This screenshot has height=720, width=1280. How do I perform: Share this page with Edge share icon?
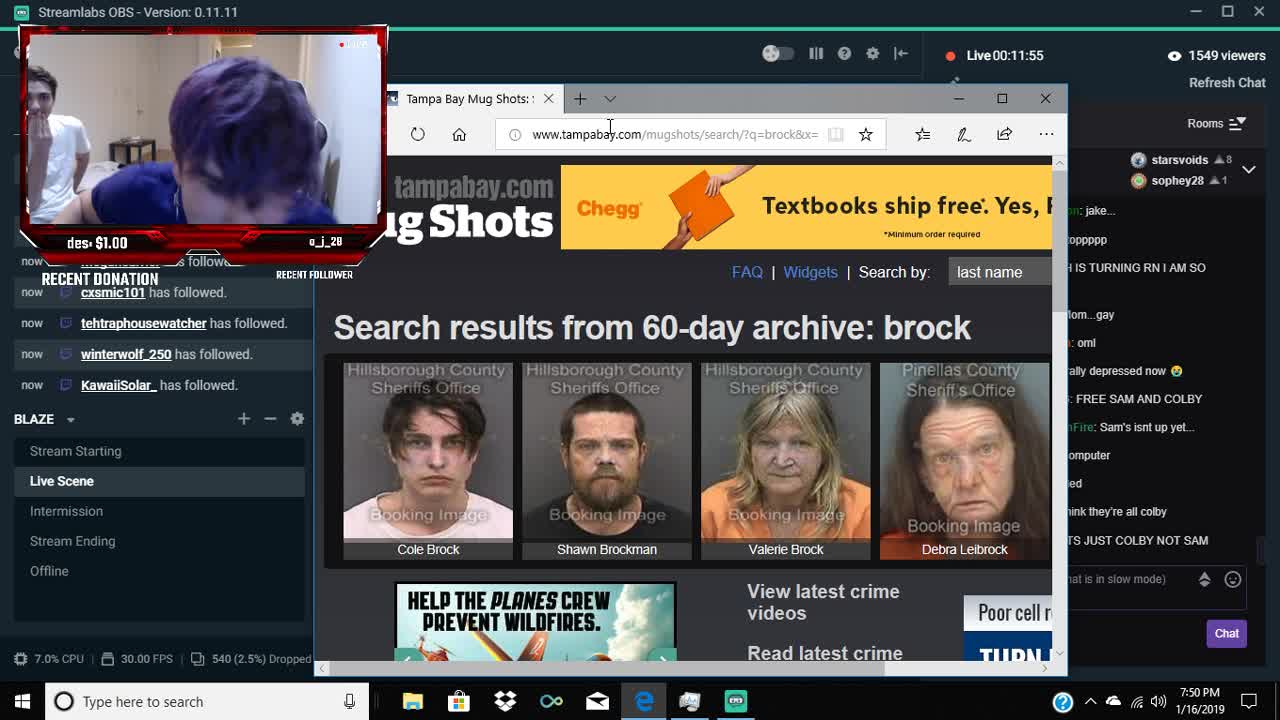point(1004,134)
